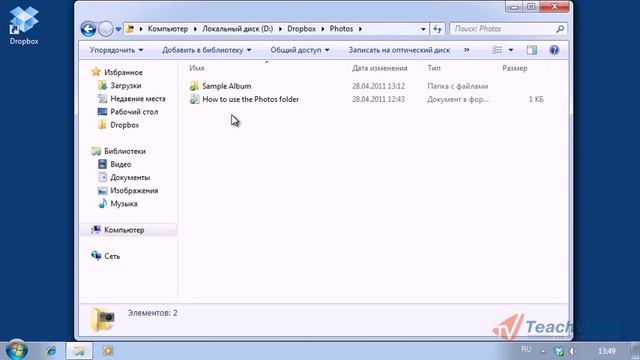Screen dimensions: 640x360
Task: Open Загрузки in the navigation pane
Action: pyautogui.click(x=125, y=85)
